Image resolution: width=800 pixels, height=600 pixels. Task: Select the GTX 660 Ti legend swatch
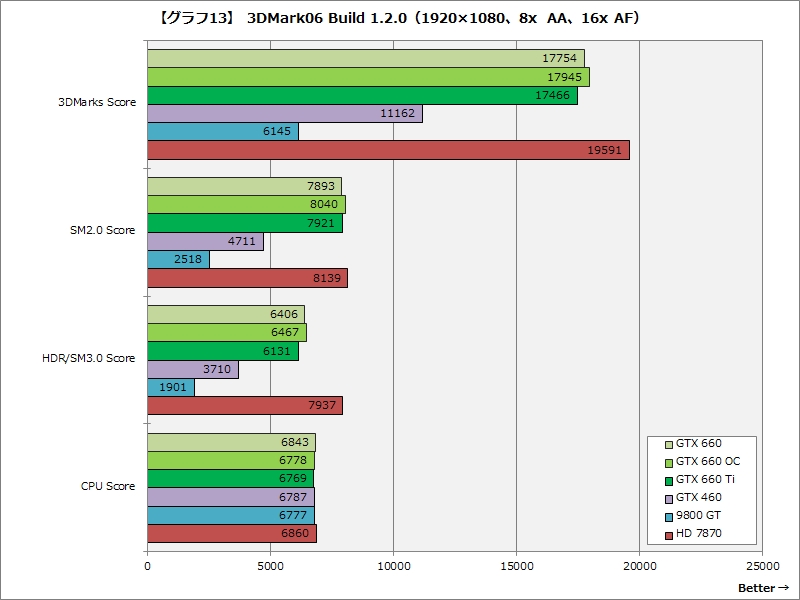(x=668, y=480)
